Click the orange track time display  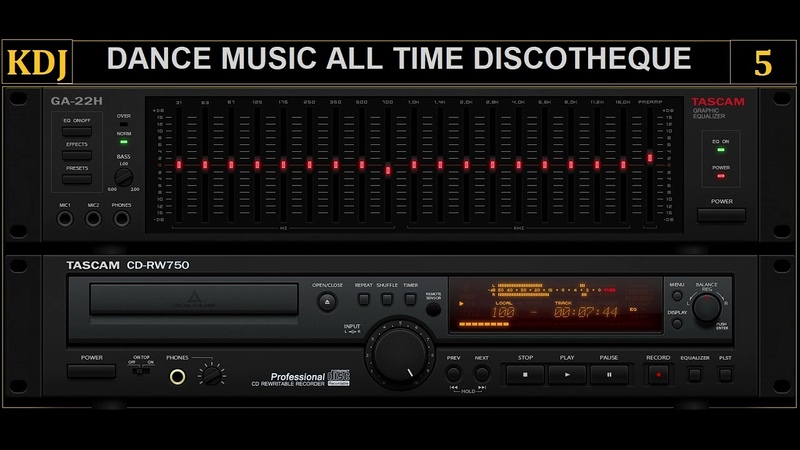(586, 312)
